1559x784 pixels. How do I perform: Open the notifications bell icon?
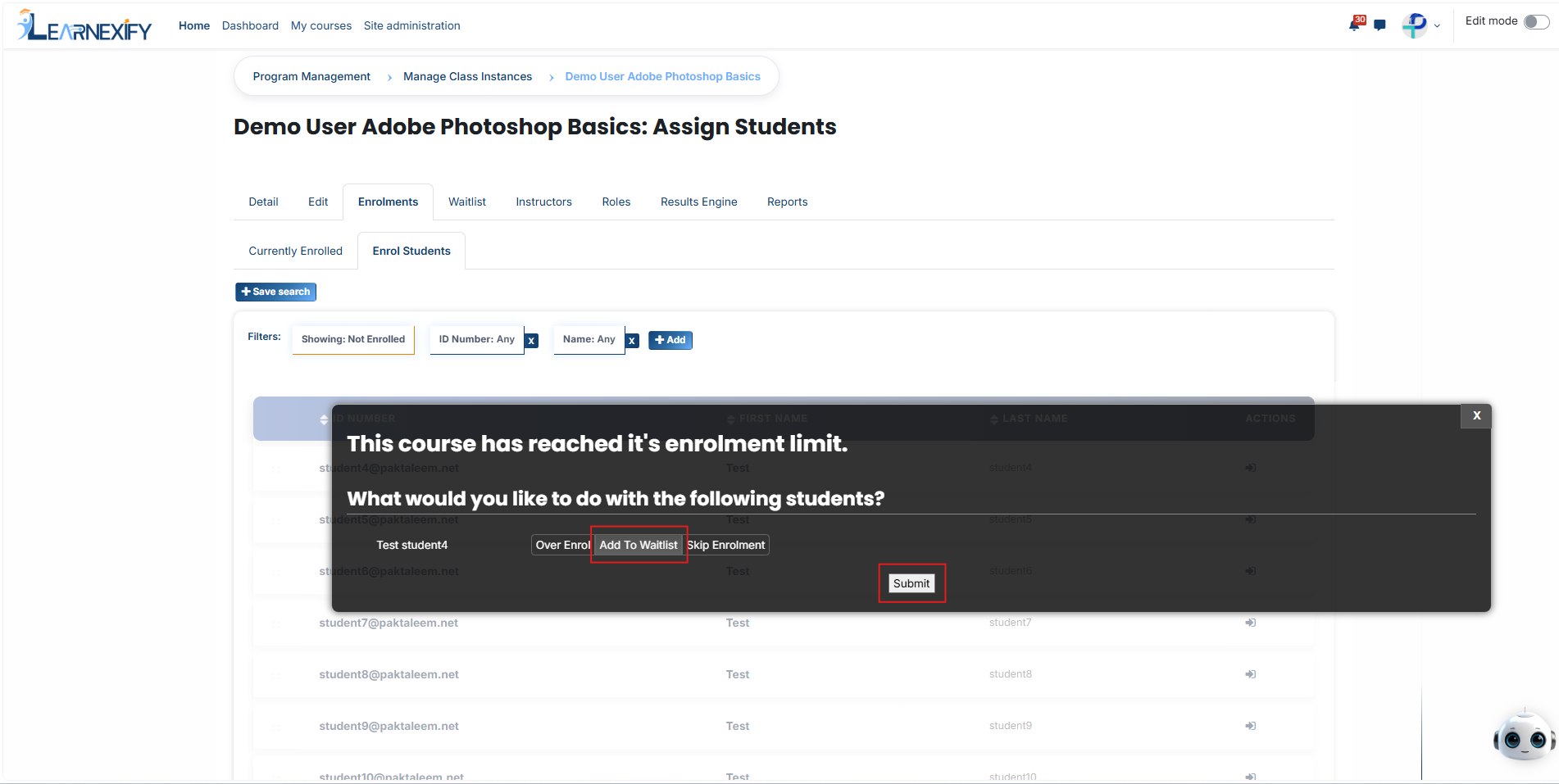[1355, 24]
